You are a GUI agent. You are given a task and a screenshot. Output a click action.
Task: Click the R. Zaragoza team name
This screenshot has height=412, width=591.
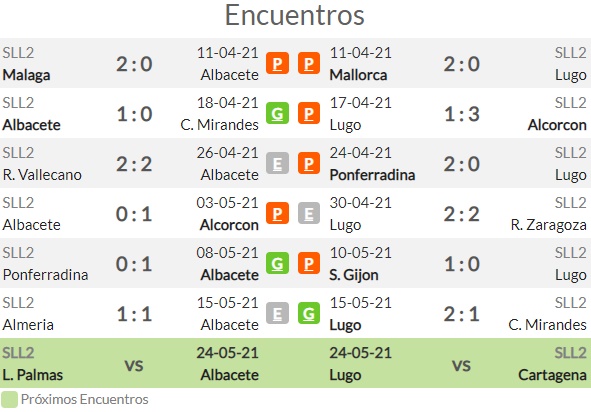[x=549, y=225]
